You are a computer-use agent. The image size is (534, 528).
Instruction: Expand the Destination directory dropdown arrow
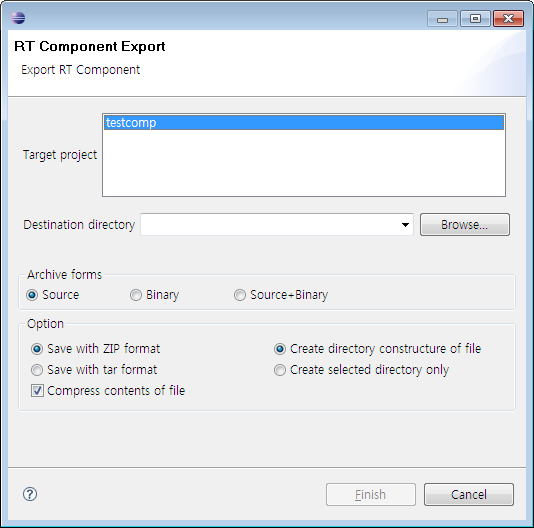pos(405,225)
